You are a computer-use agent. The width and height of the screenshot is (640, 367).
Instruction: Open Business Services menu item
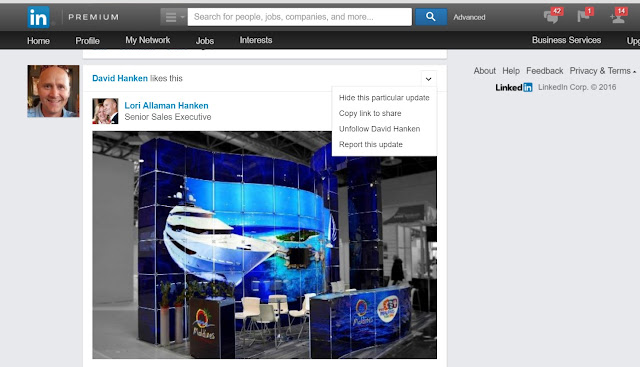[x=566, y=40]
